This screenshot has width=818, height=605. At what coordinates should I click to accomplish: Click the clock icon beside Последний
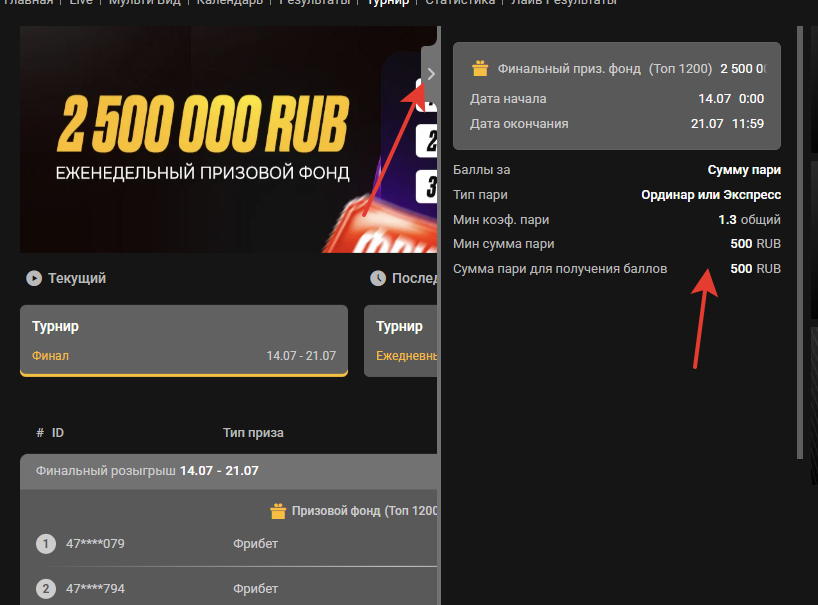pyautogui.click(x=379, y=278)
